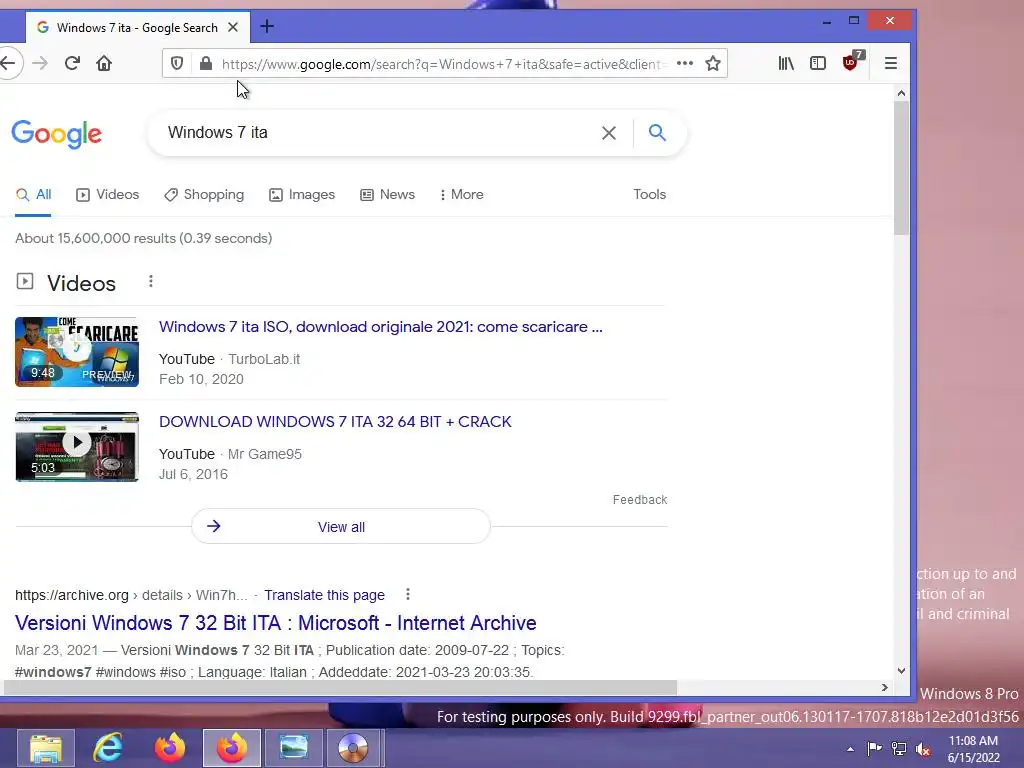Bookmark this page with the star

pyautogui.click(x=712, y=63)
